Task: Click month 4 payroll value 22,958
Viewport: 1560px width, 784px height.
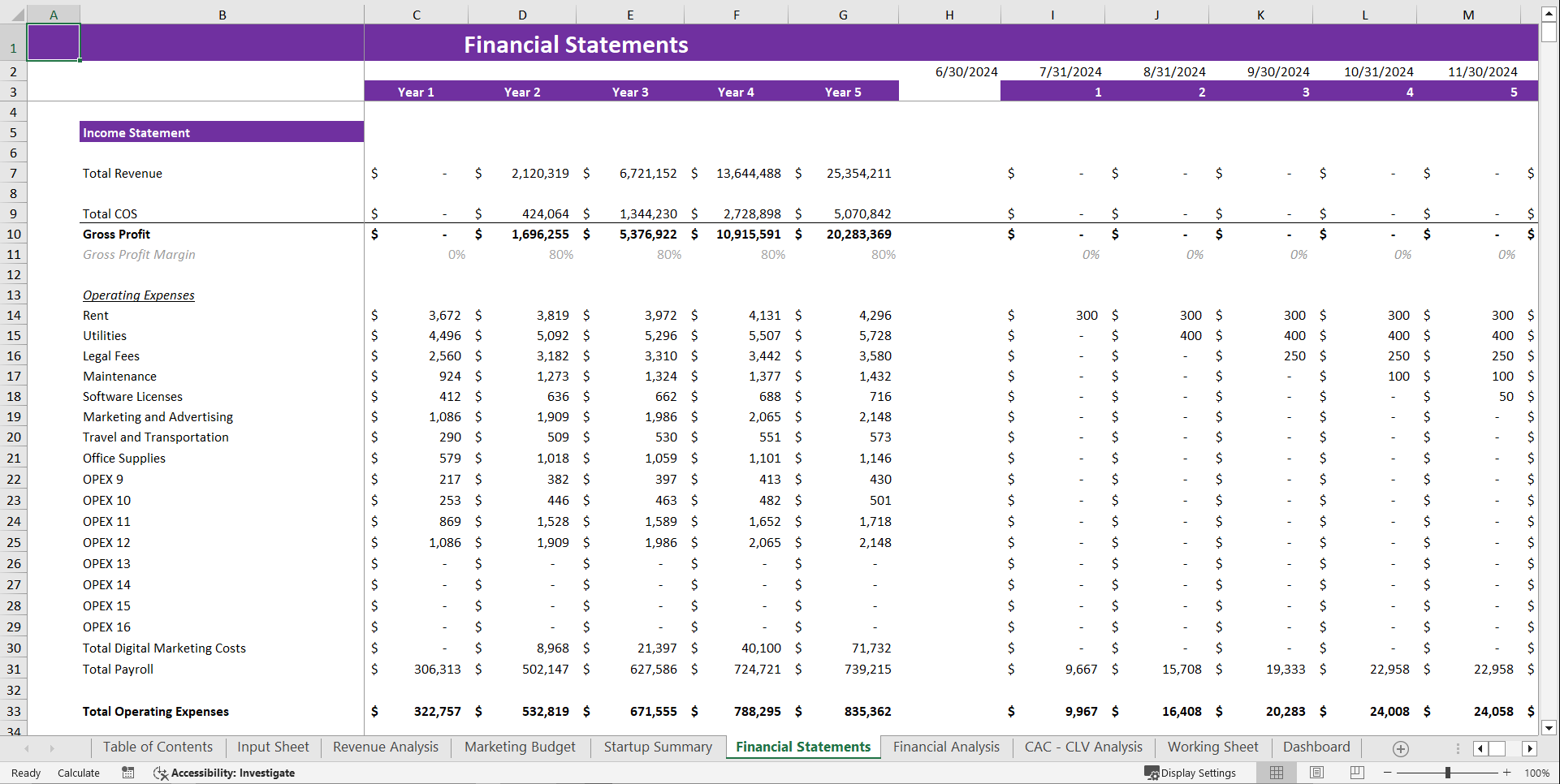Action: [1389, 669]
